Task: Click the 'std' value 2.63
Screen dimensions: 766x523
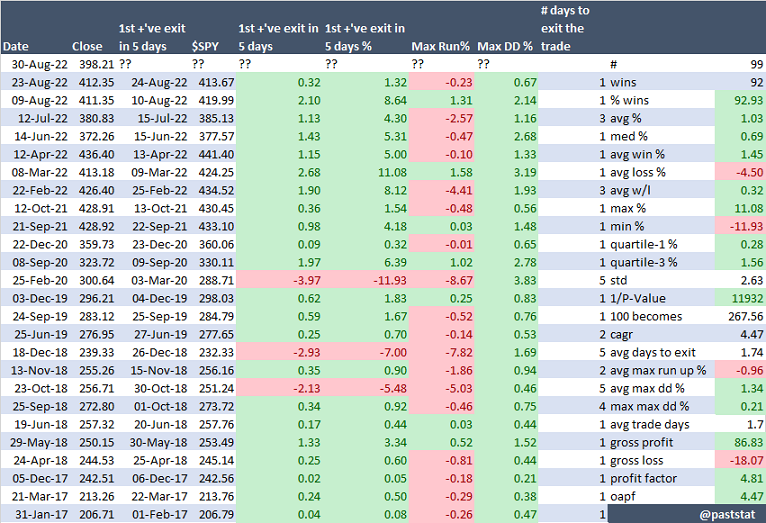Action: tap(752, 280)
